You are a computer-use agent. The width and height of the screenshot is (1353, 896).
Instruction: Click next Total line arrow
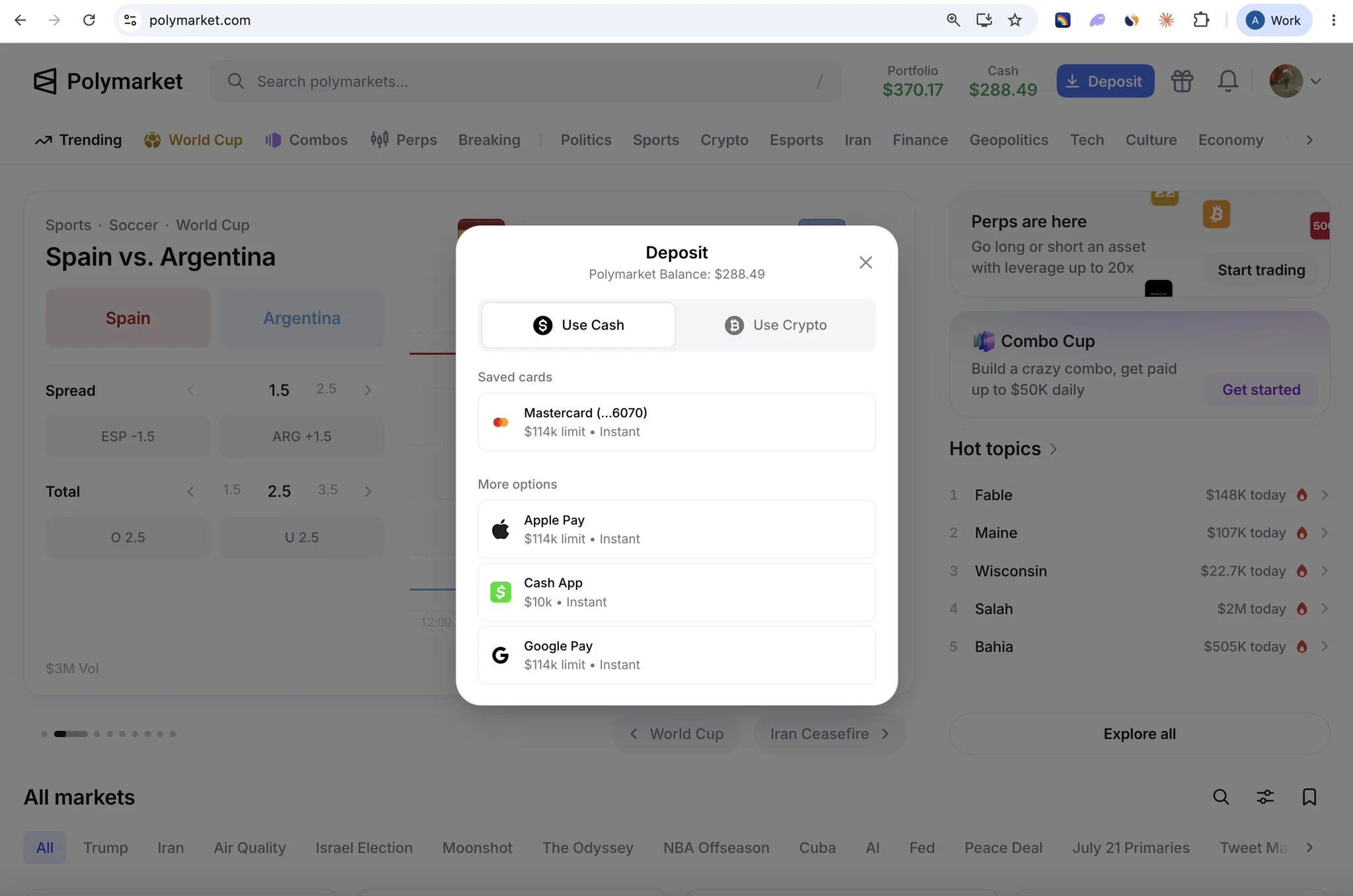coord(368,491)
